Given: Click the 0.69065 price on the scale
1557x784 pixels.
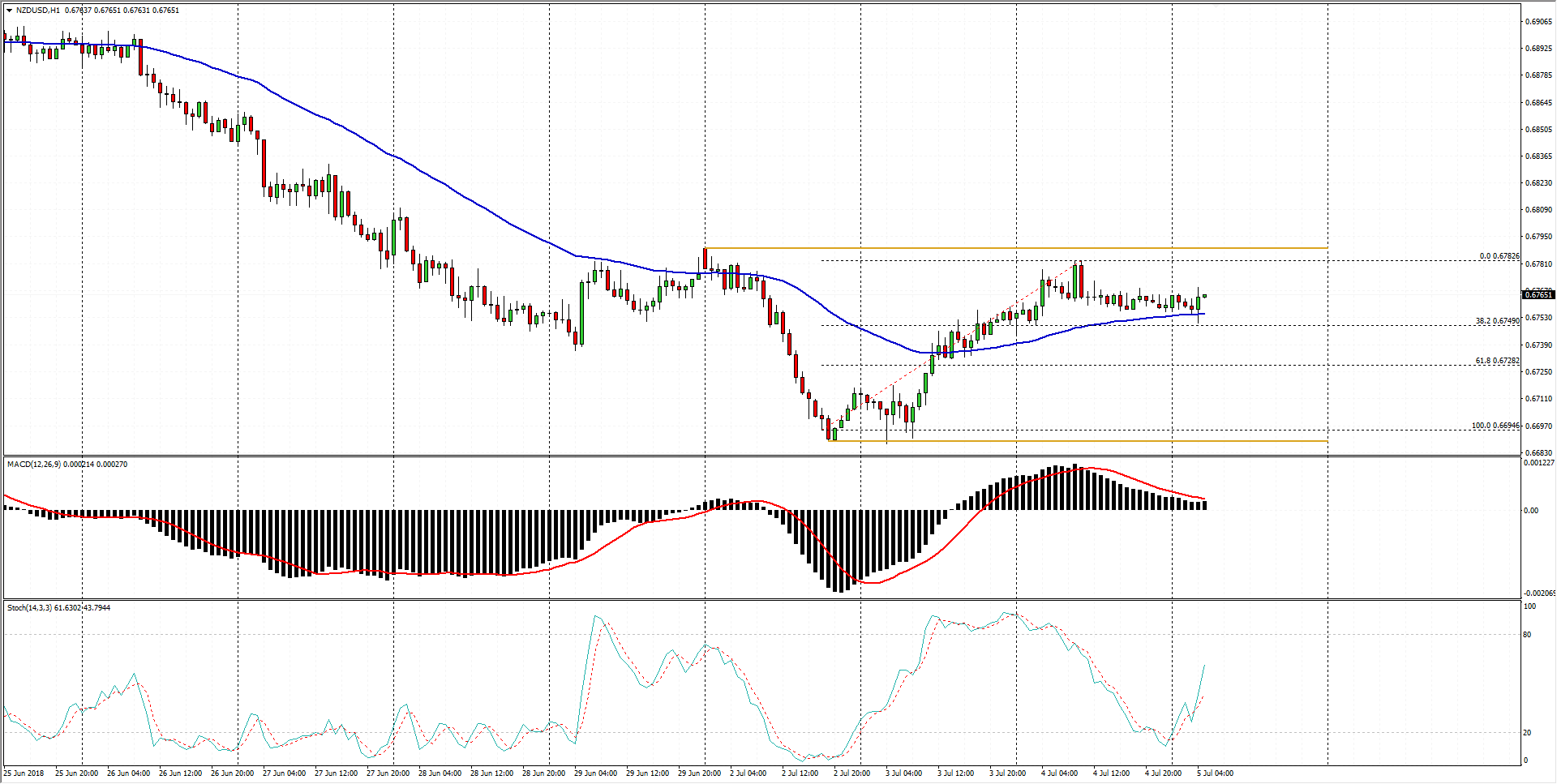Looking at the screenshot, I should click(1538, 22).
